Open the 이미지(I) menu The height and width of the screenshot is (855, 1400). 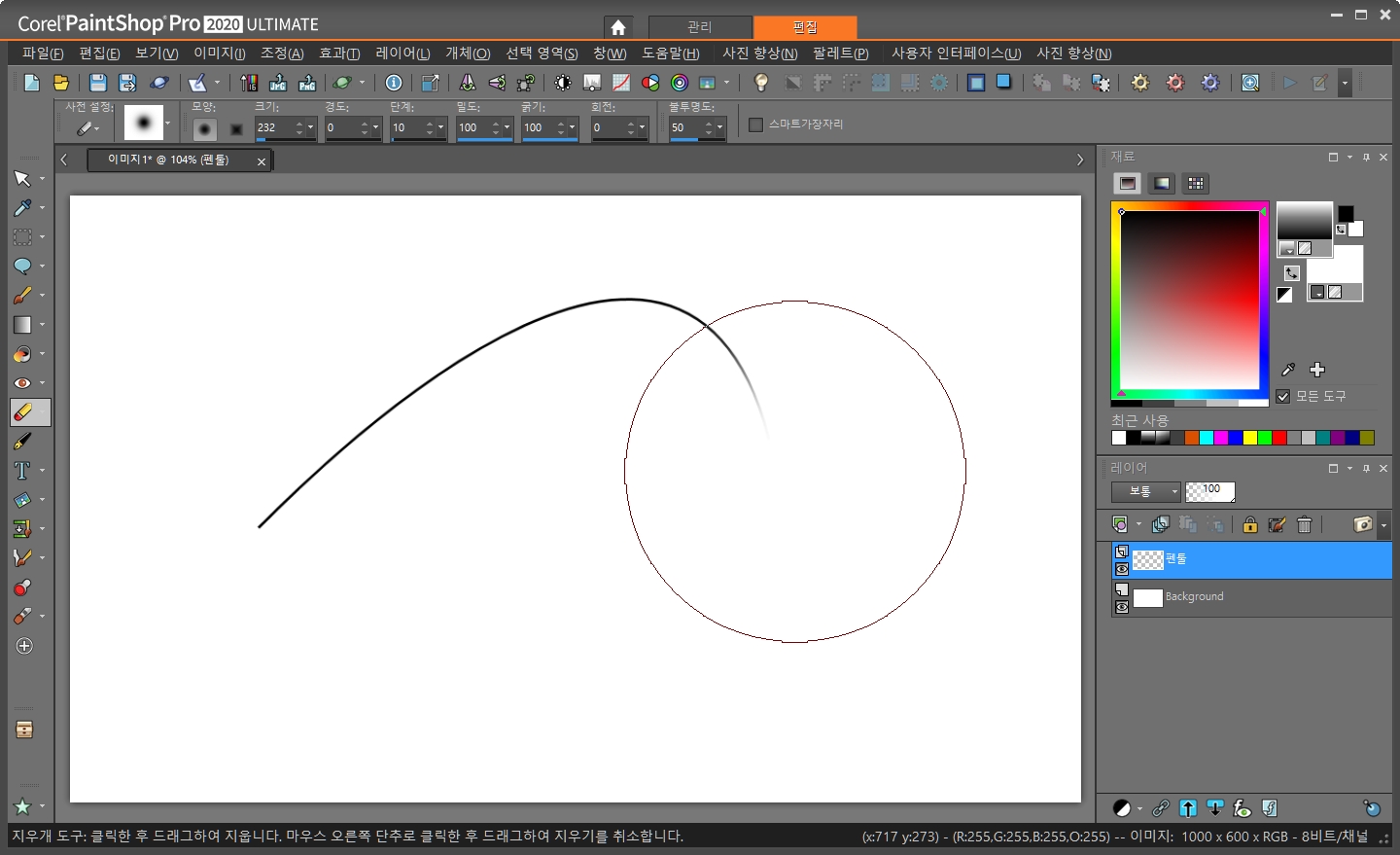coord(220,53)
